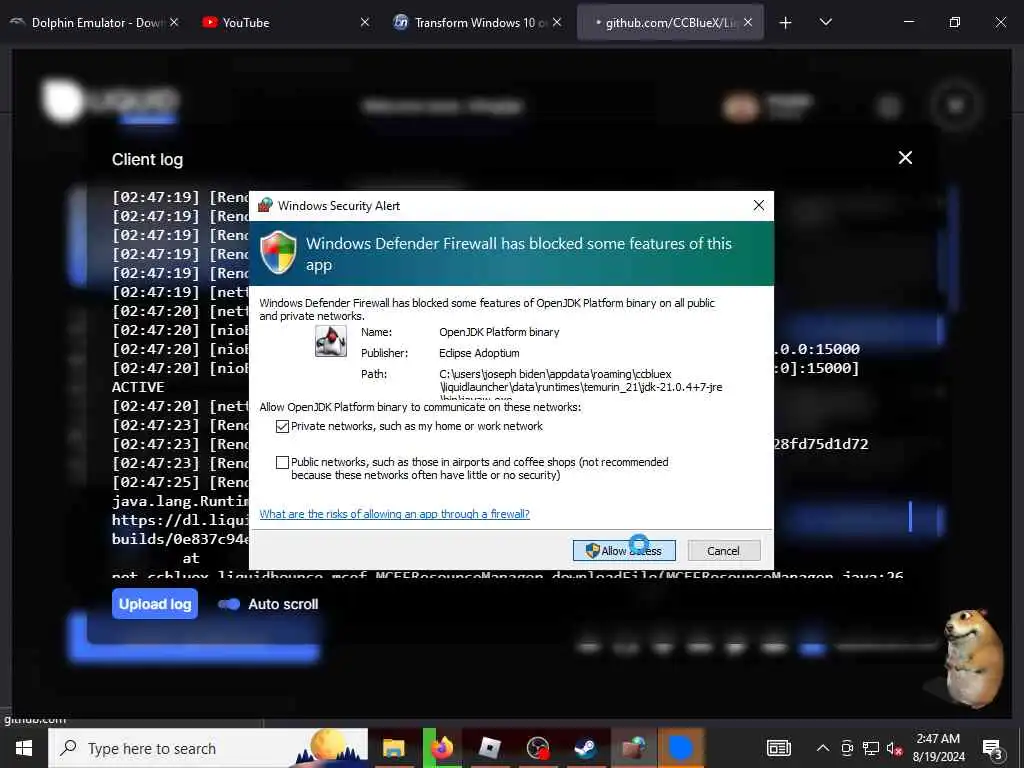Open the notification center icon

pos(992,749)
